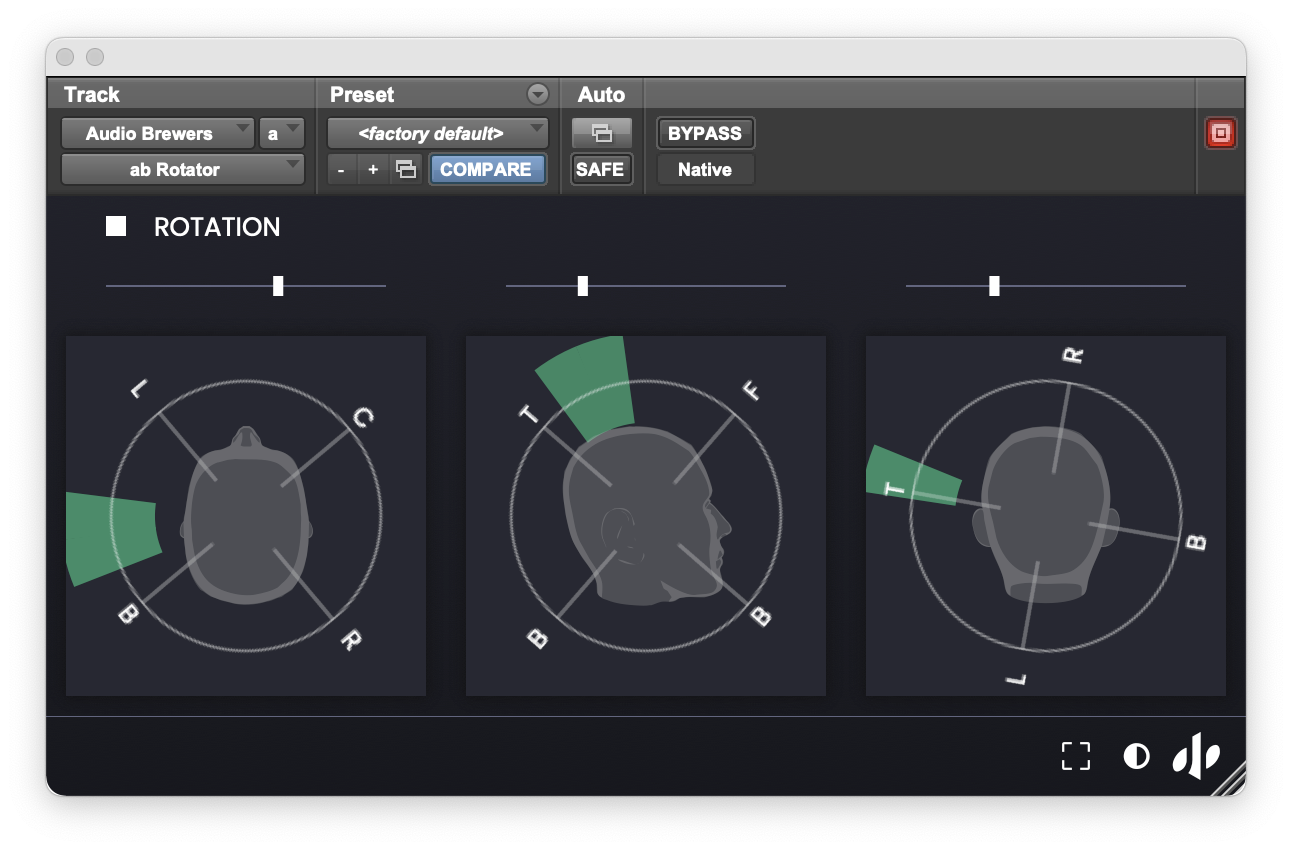Select previous preset with minus button

[x=341, y=169]
